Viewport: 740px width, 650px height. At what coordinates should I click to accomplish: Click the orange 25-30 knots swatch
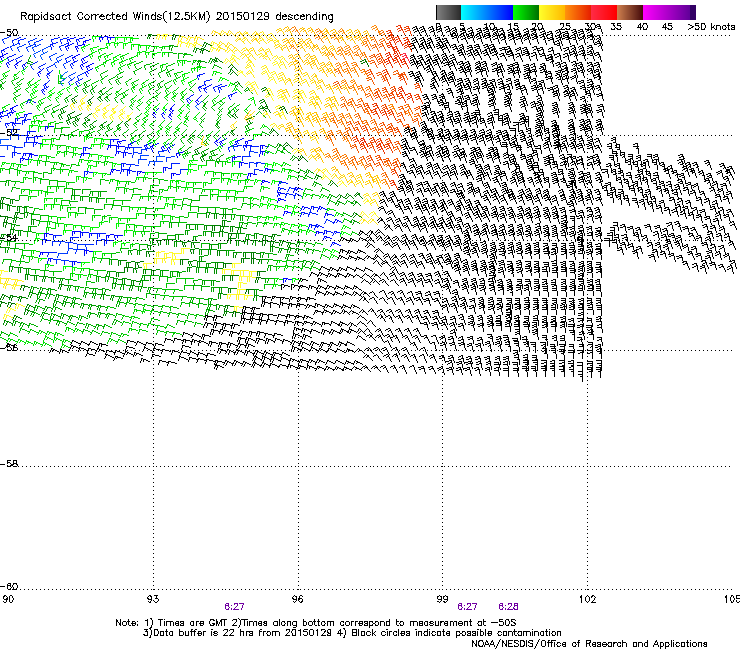click(x=578, y=12)
